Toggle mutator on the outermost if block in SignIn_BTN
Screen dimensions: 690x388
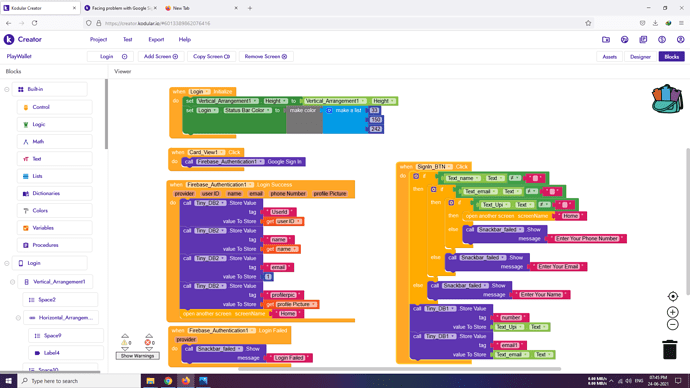coord(416,176)
